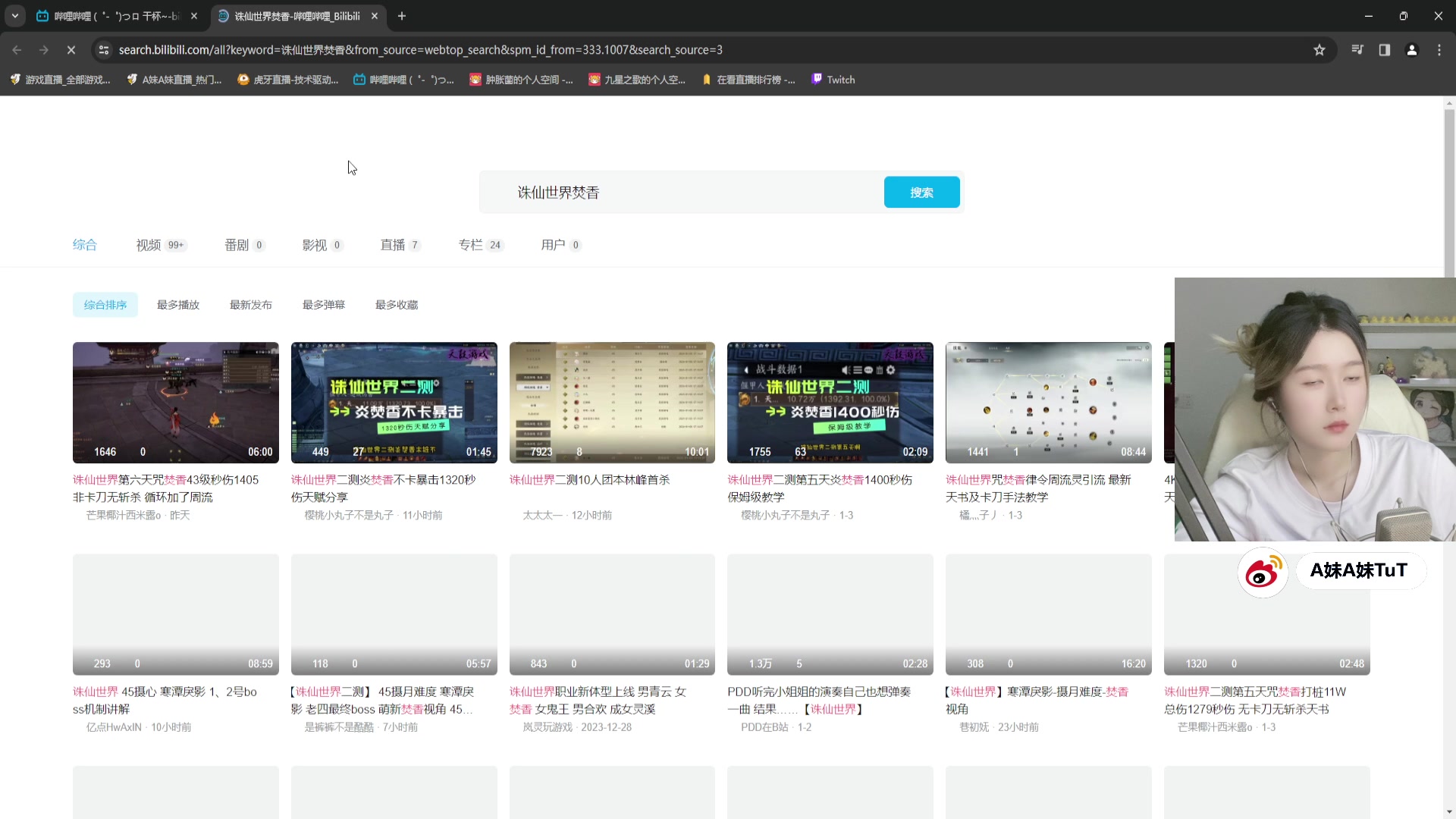Open new tab with plus icon
The height and width of the screenshot is (819, 1456).
[x=402, y=16]
